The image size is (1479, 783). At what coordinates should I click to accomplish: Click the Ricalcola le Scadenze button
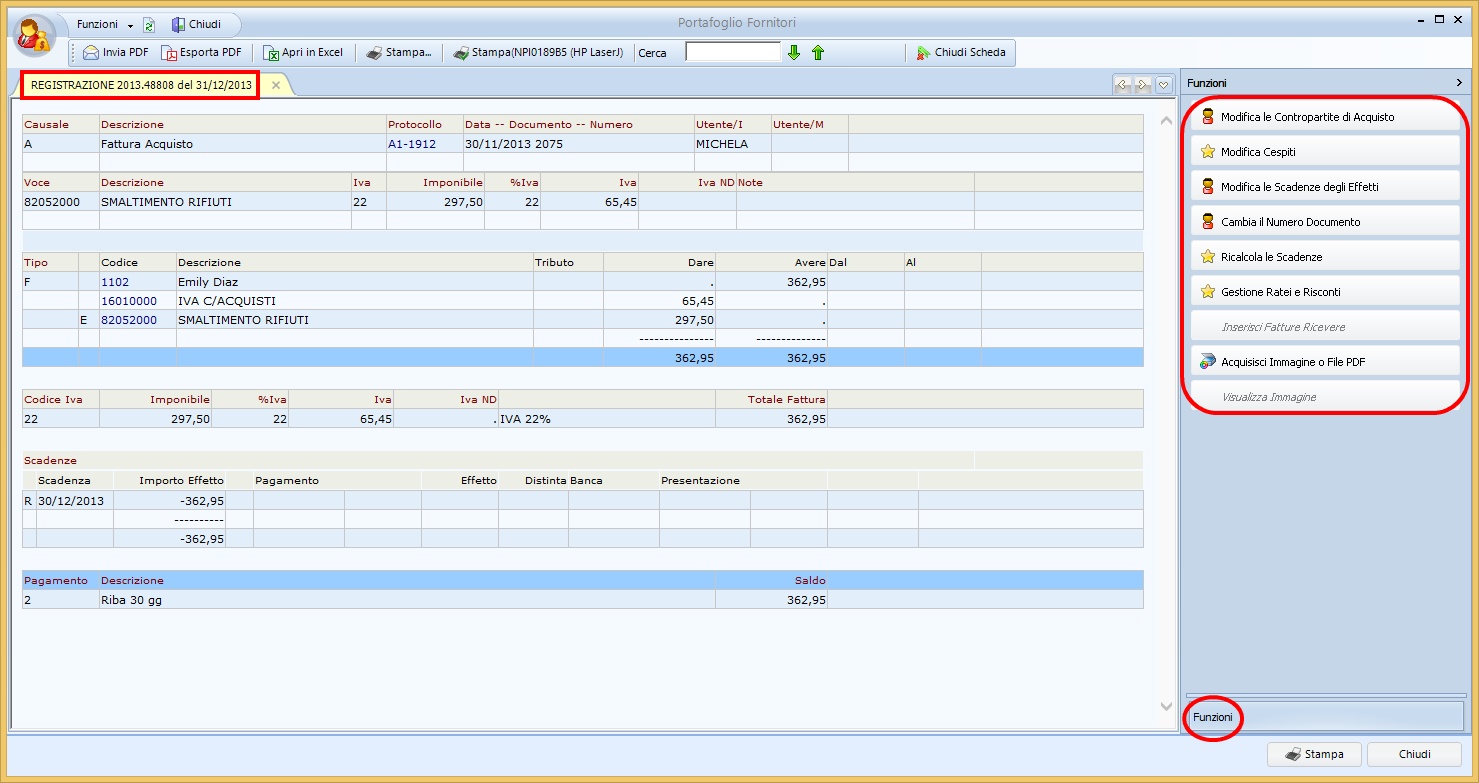[1320, 257]
